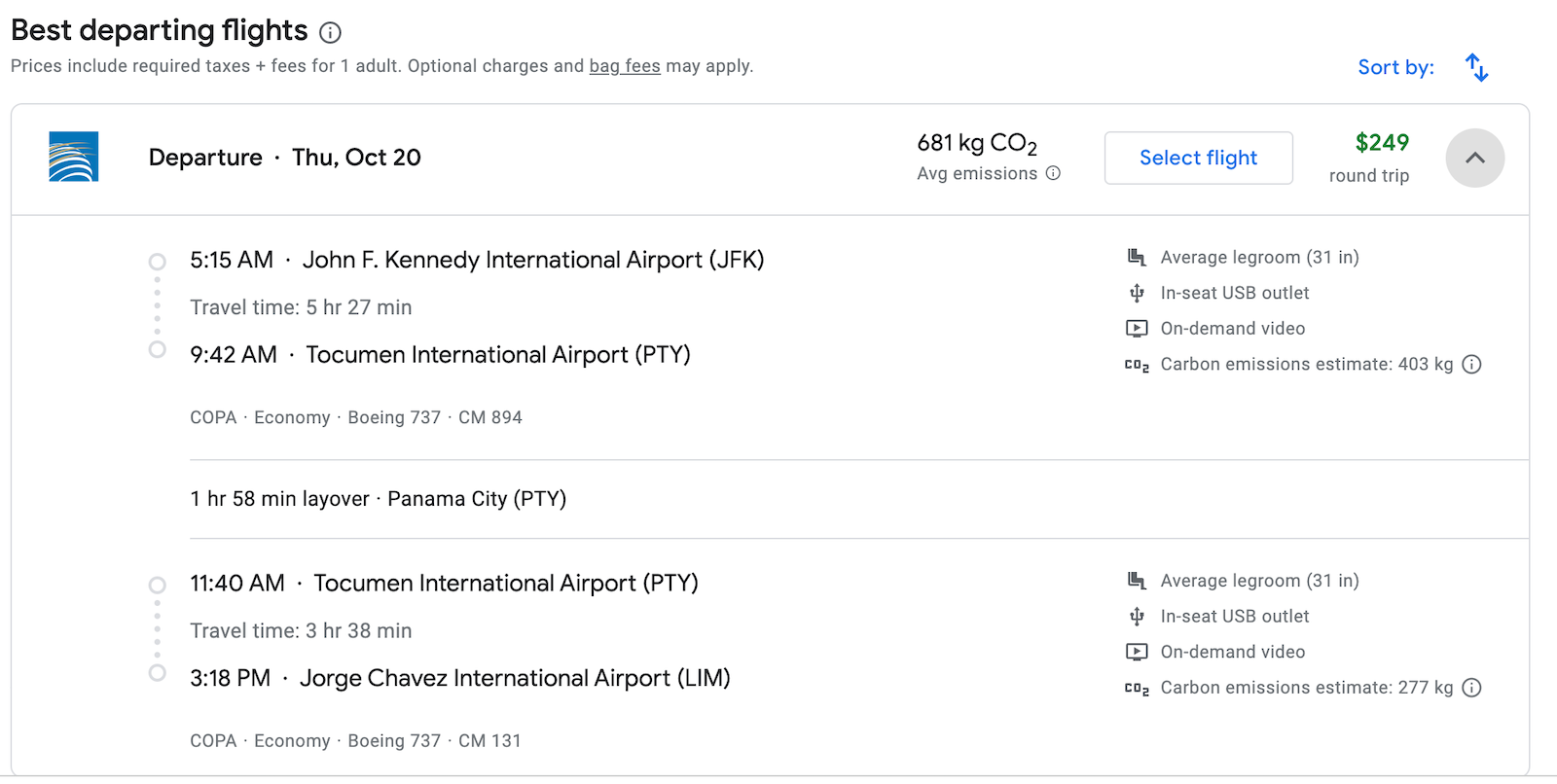Click the $249 round trip price
Image resolution: width=1557 pixels, height=784 pixels.
1381,143
